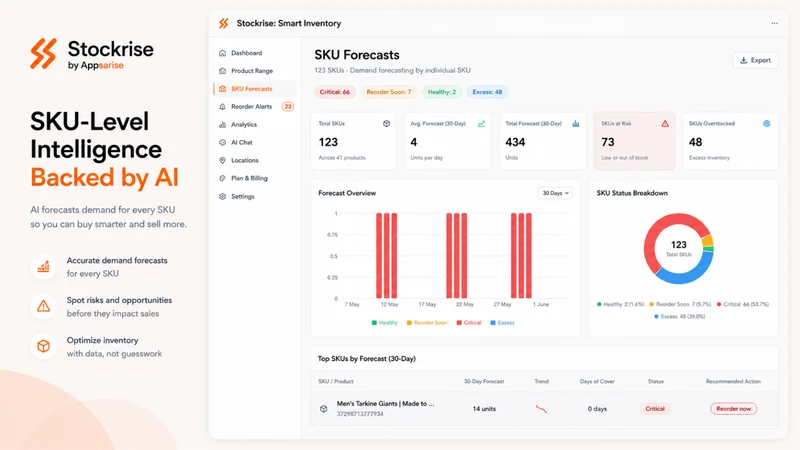Image resolution: width=800 pixels, height=450 pixels.
Task: Open the 30 Days range dropdown
Action: tap(555, 193)
